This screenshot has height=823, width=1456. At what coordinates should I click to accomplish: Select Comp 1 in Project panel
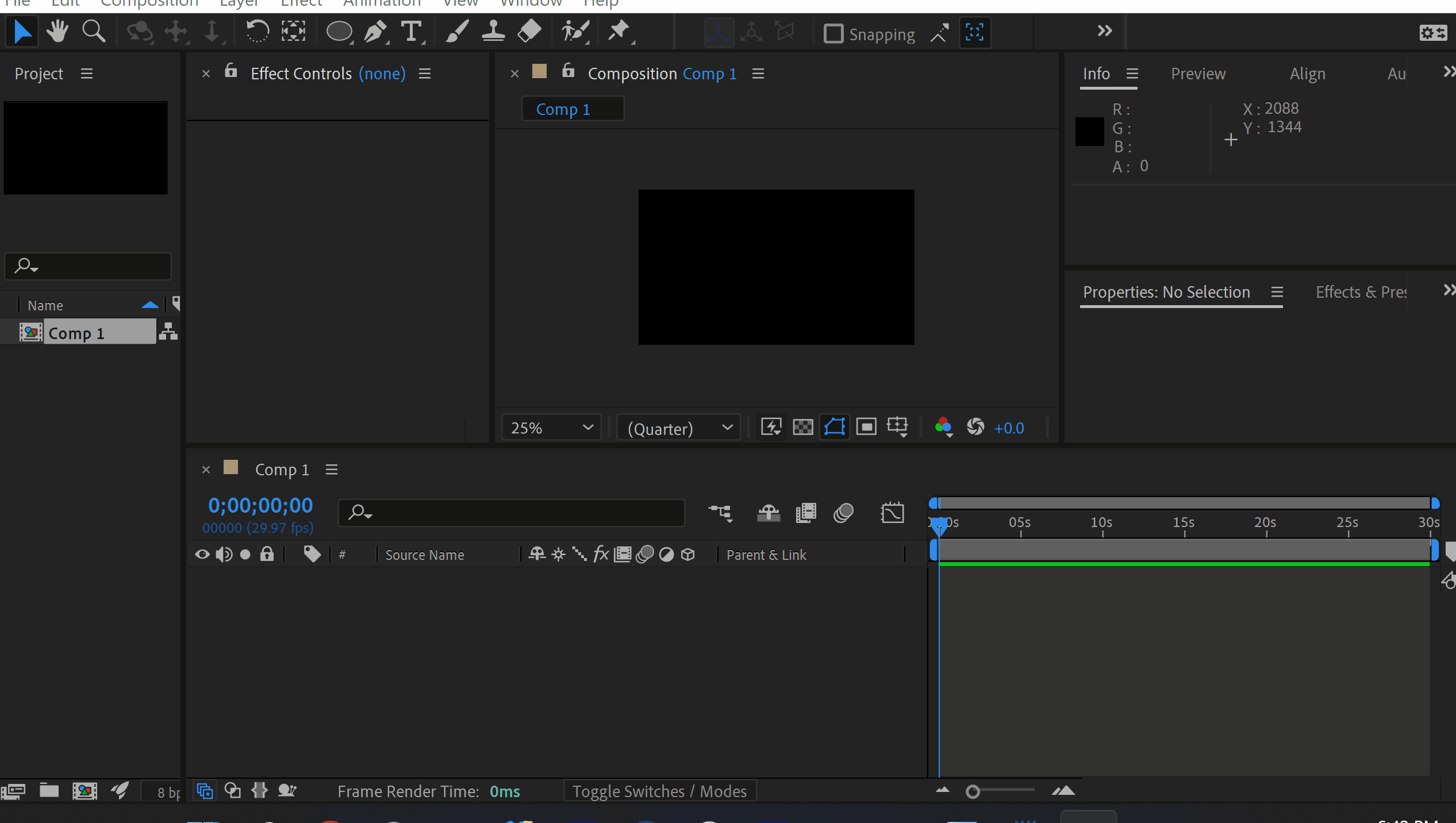pyautogui.click(x=76, y=333)
